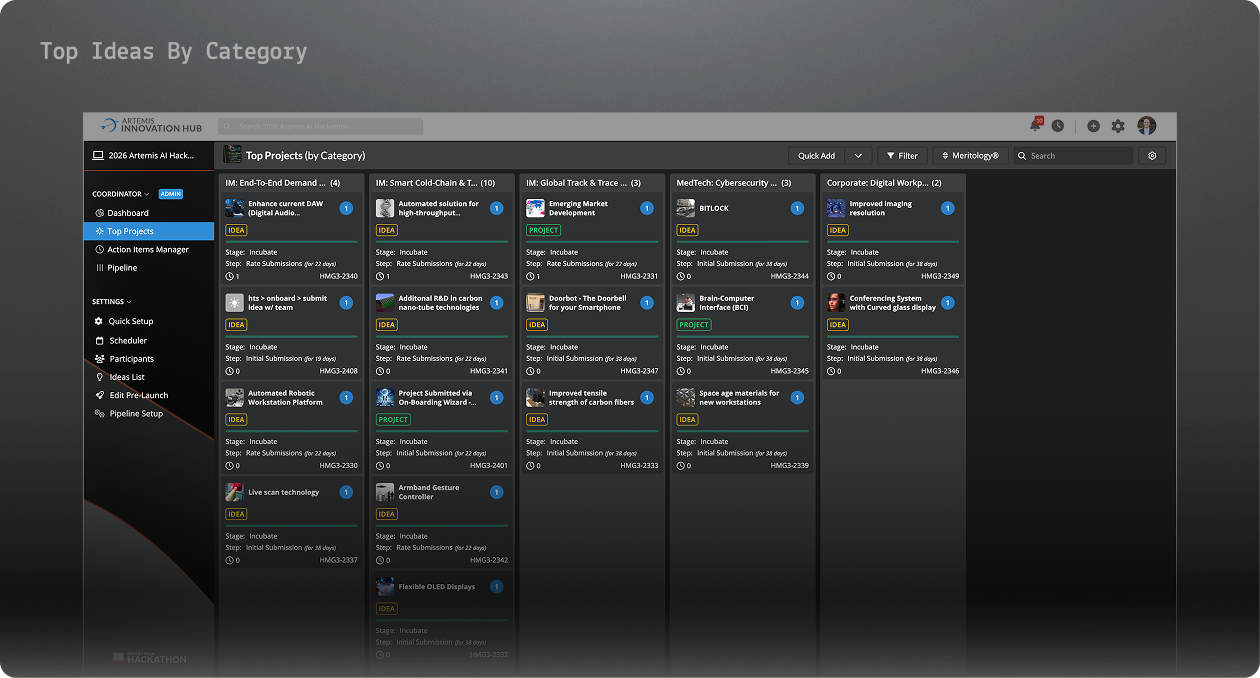Open the Brain-Computer Interface (BCI) card title

click(727, 303)
